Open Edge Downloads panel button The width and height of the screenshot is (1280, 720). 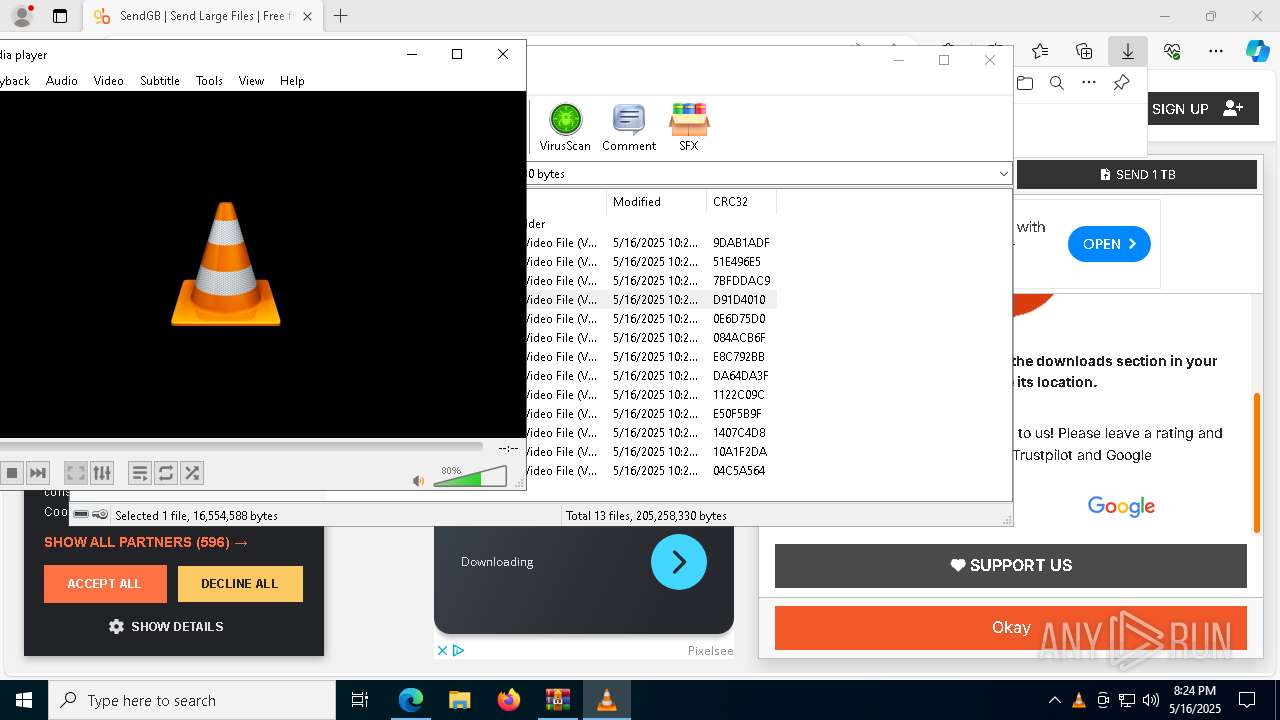coord(1128,51)
